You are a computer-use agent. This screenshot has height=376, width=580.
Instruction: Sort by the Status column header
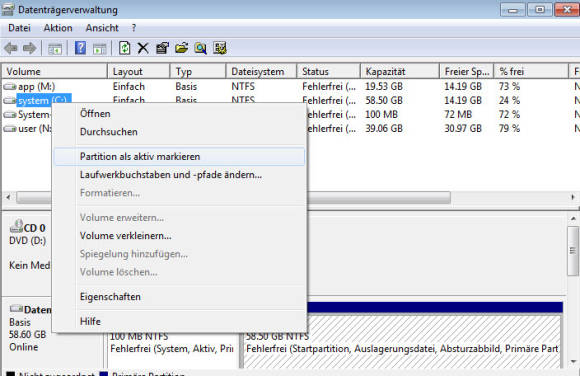pos(328,71)
